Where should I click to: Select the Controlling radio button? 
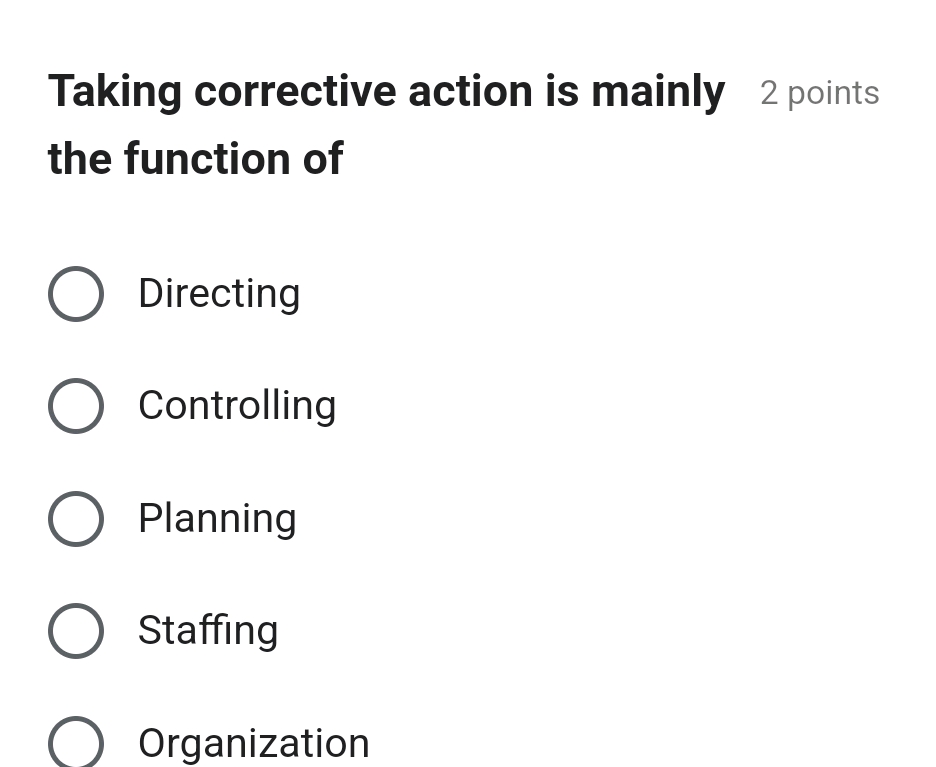[x=76, y=405]
